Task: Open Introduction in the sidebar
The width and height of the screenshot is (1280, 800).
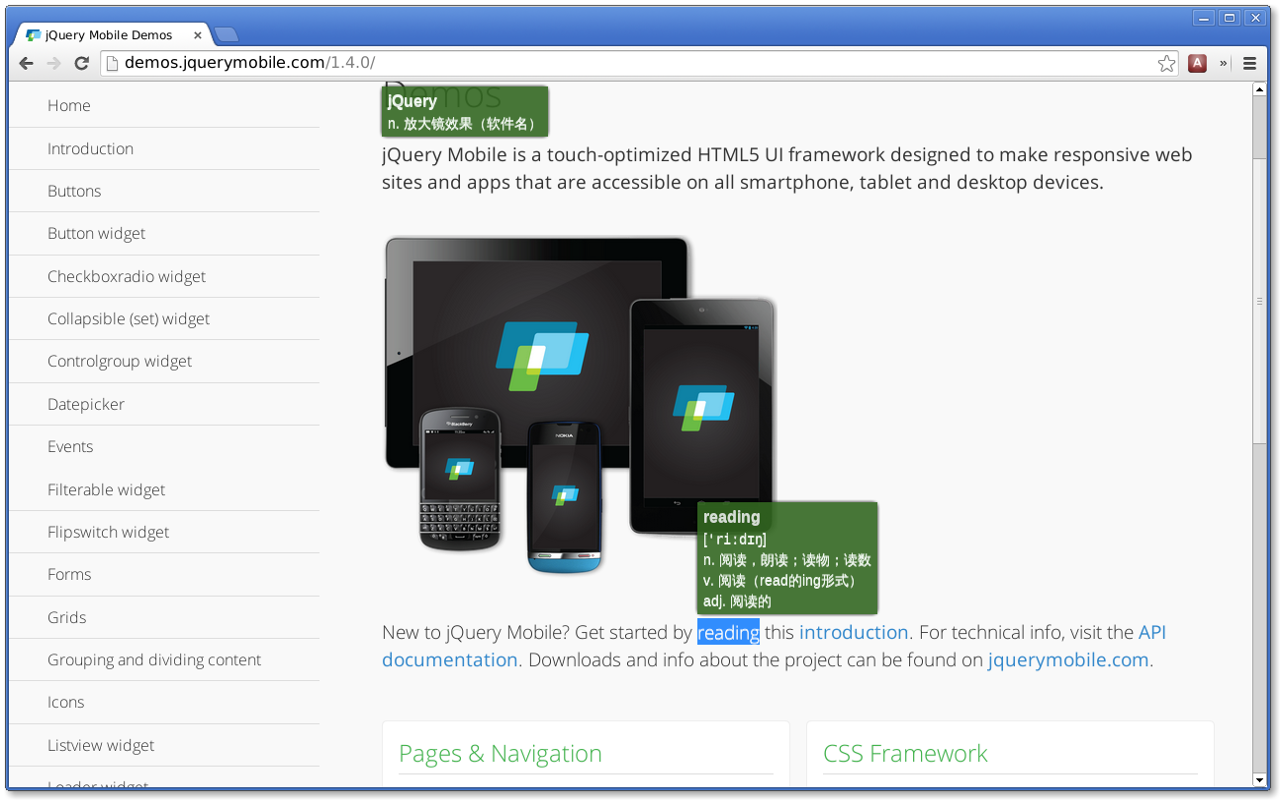Action: point(164,149)
